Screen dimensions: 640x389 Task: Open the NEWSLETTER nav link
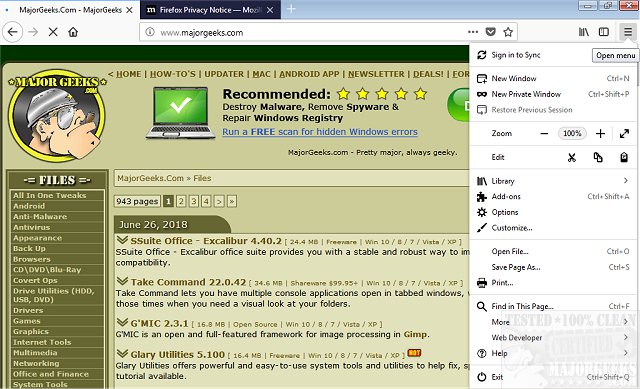[x=376, y=74]
